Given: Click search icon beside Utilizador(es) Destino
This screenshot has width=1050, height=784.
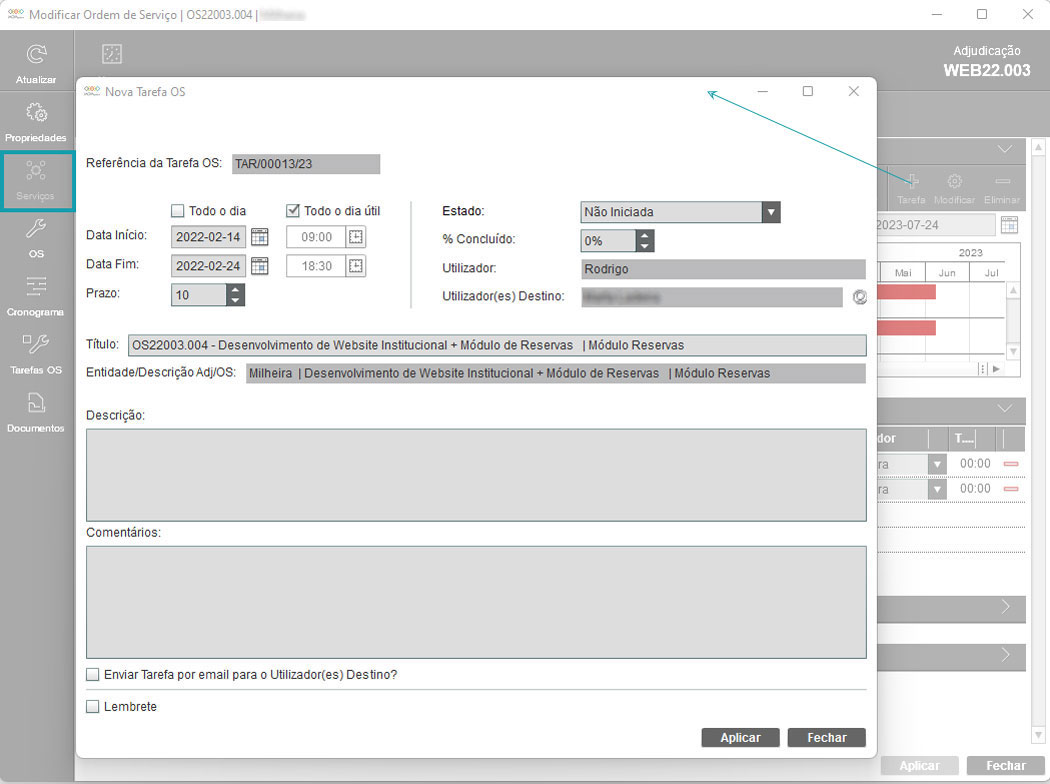Looking at the screenshot, I should 858,297.
